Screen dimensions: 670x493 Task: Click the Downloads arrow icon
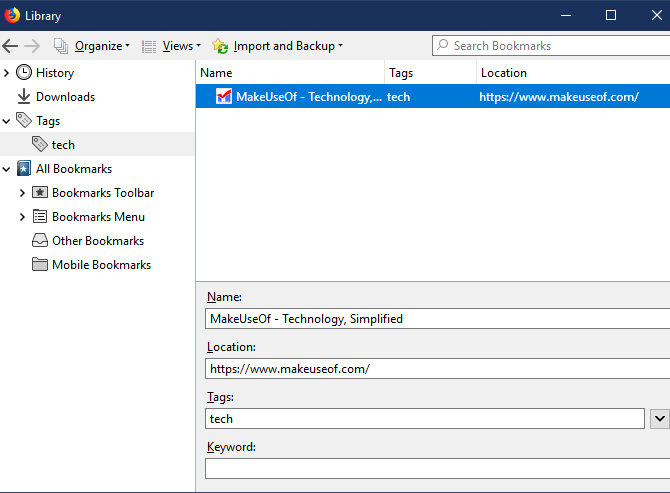24,97
